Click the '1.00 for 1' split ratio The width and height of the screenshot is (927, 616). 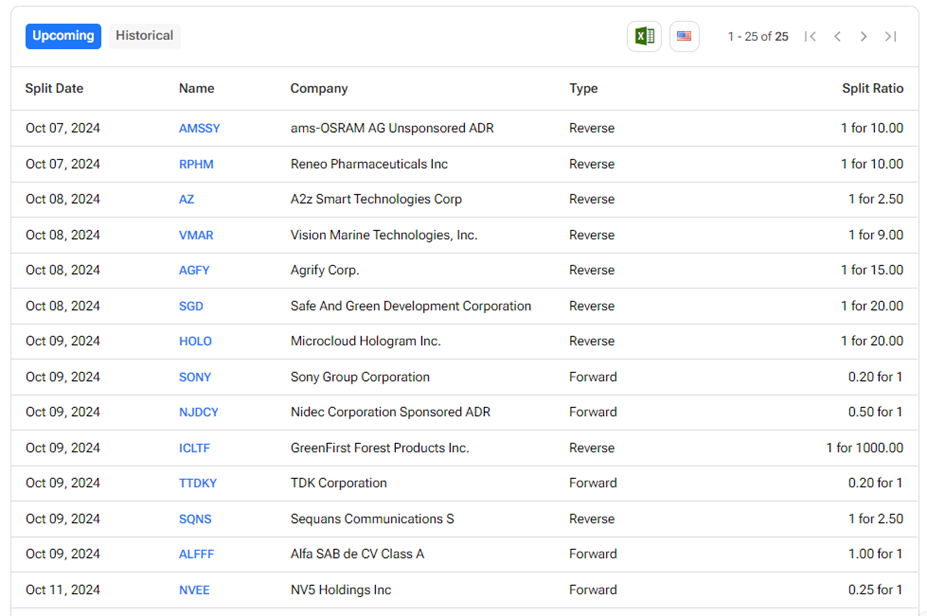(876, 554)
